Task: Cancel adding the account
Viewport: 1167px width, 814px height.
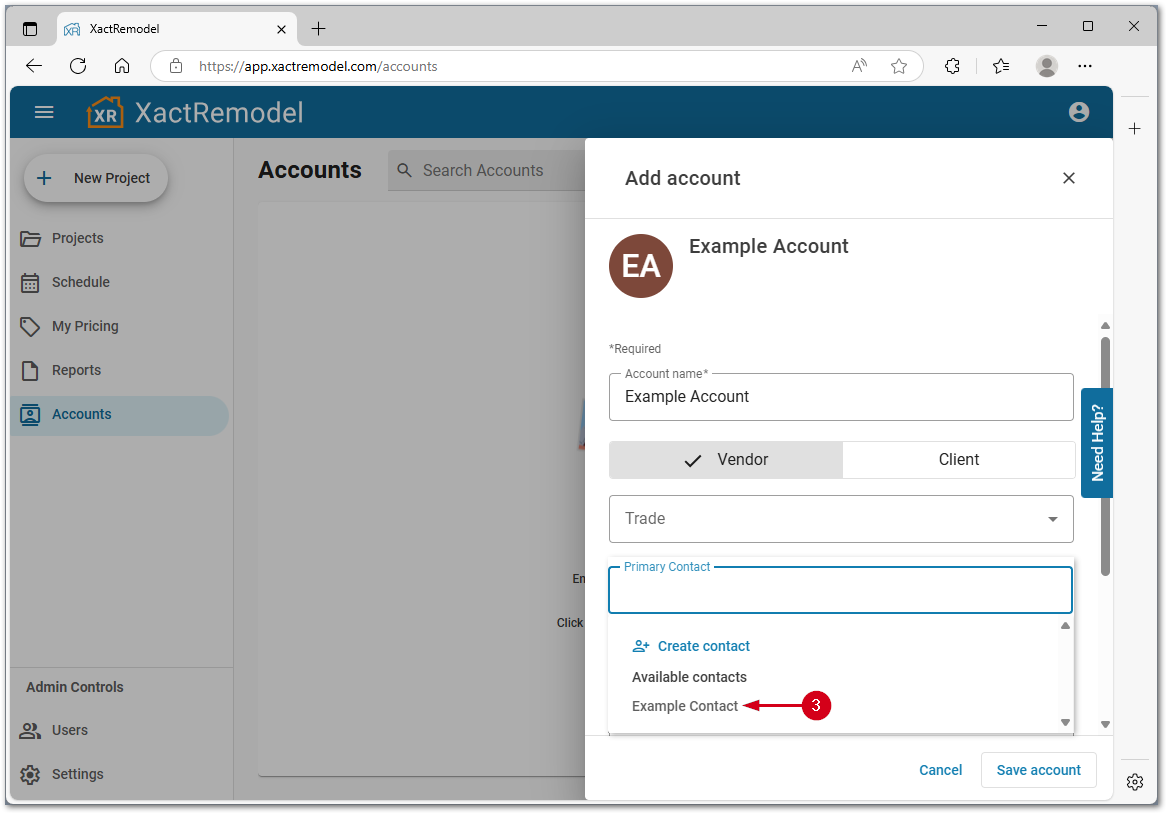Action: (940, 770)
